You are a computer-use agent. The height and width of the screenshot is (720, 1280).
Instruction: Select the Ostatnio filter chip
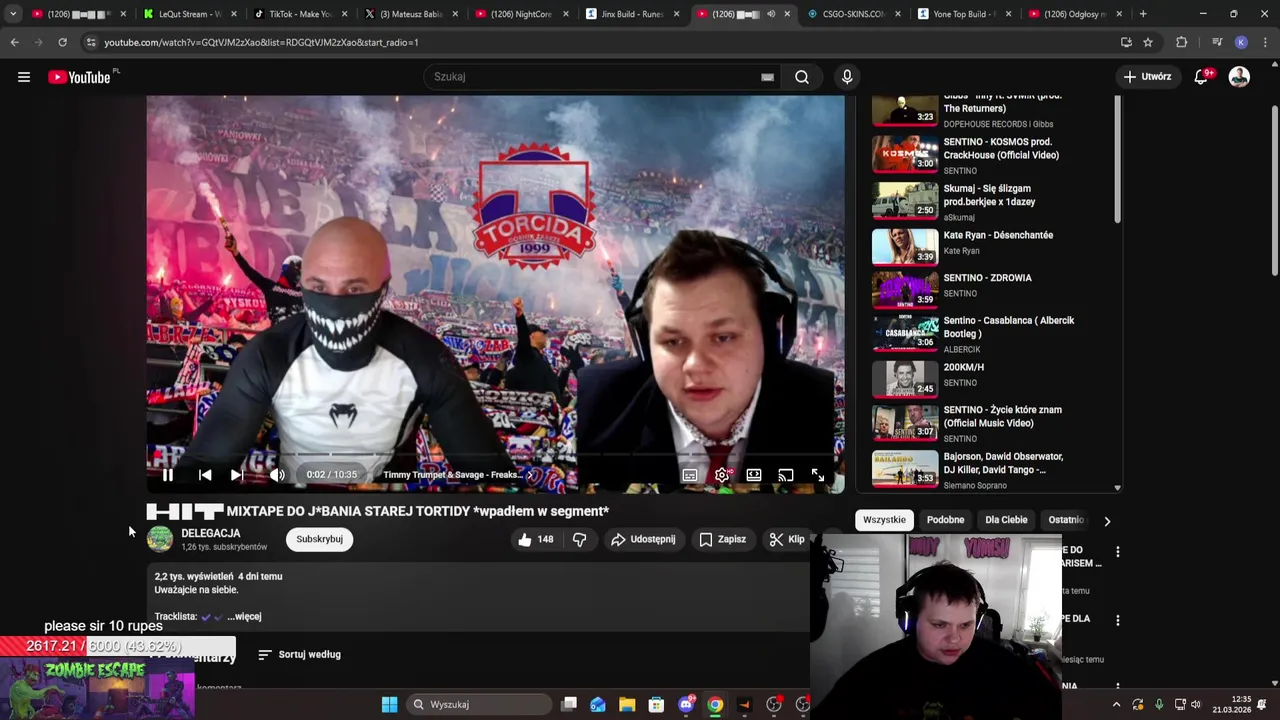tap(1065, 520)
